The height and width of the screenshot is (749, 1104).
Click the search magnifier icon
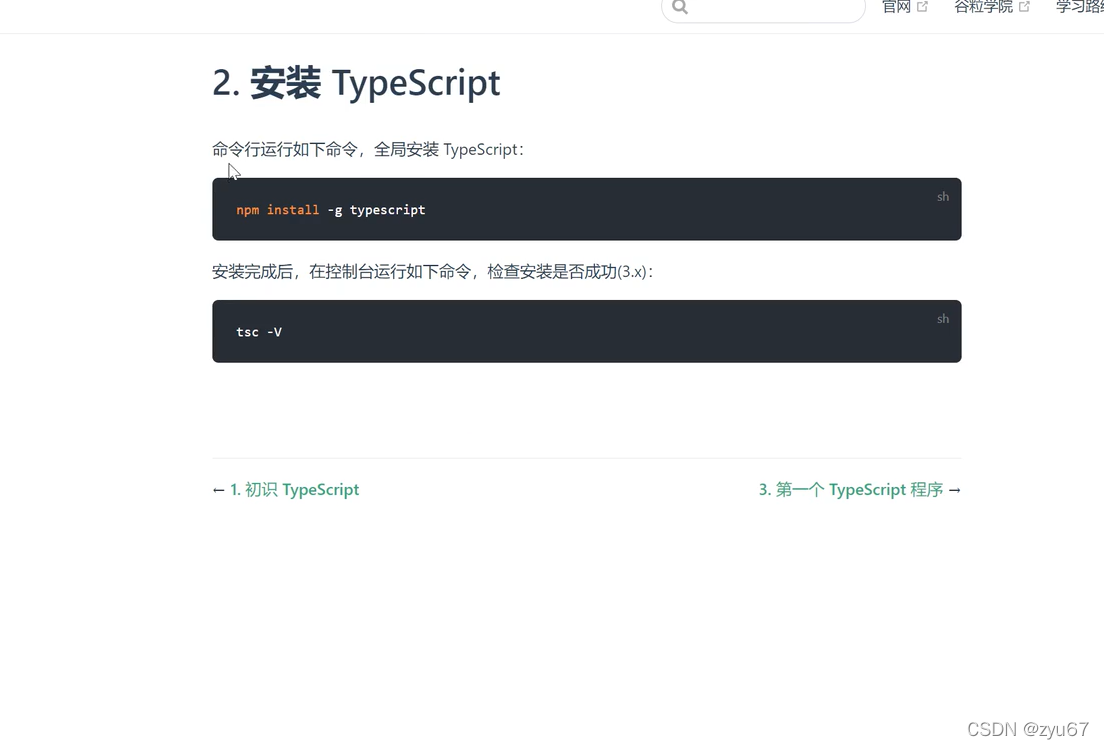(679, 7)
